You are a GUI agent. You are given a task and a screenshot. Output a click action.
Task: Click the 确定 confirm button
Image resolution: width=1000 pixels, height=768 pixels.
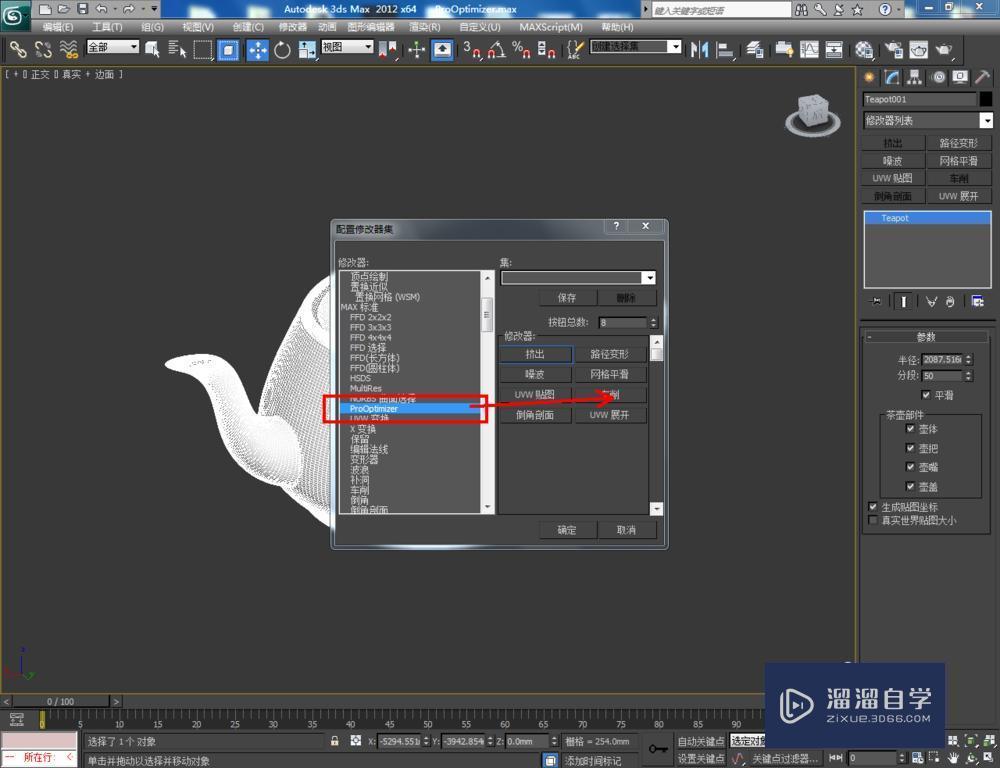[566, 531]
